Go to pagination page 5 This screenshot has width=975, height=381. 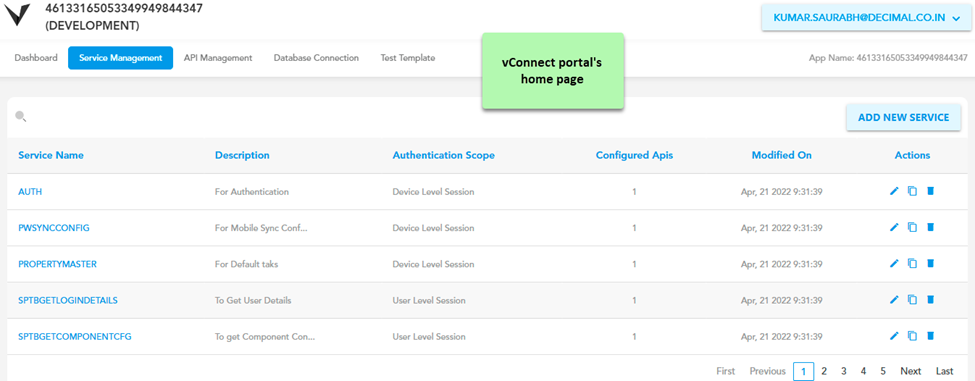point(883,371)
